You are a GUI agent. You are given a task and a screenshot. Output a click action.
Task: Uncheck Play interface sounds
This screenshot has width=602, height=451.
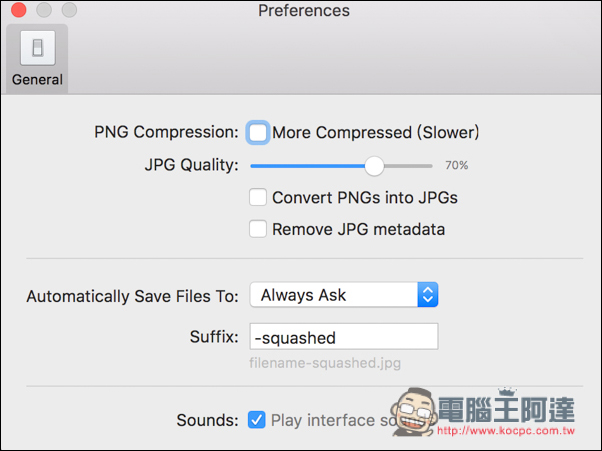(x=256, y=420)
